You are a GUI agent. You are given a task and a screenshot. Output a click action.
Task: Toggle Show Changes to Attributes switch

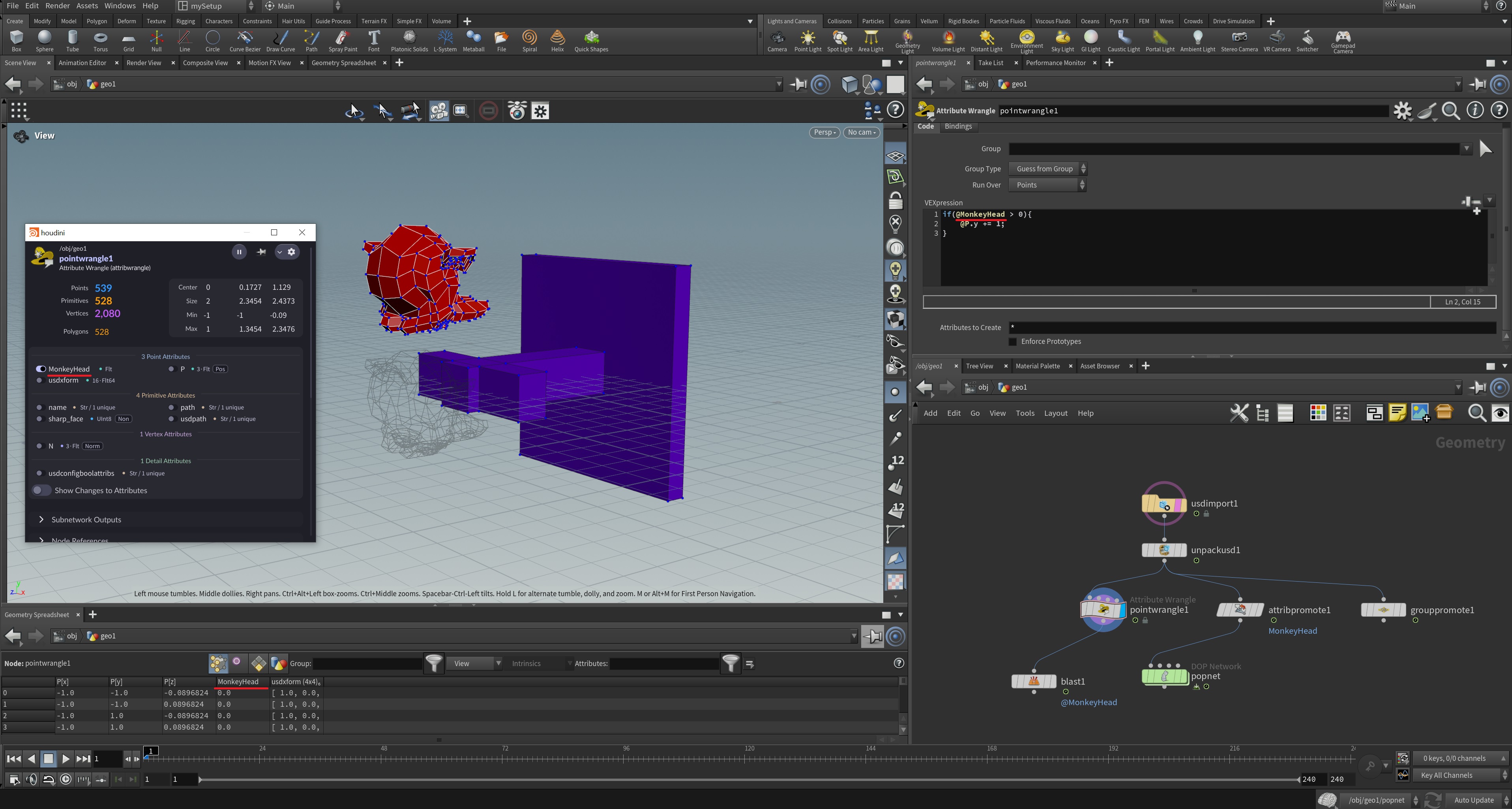41,491
